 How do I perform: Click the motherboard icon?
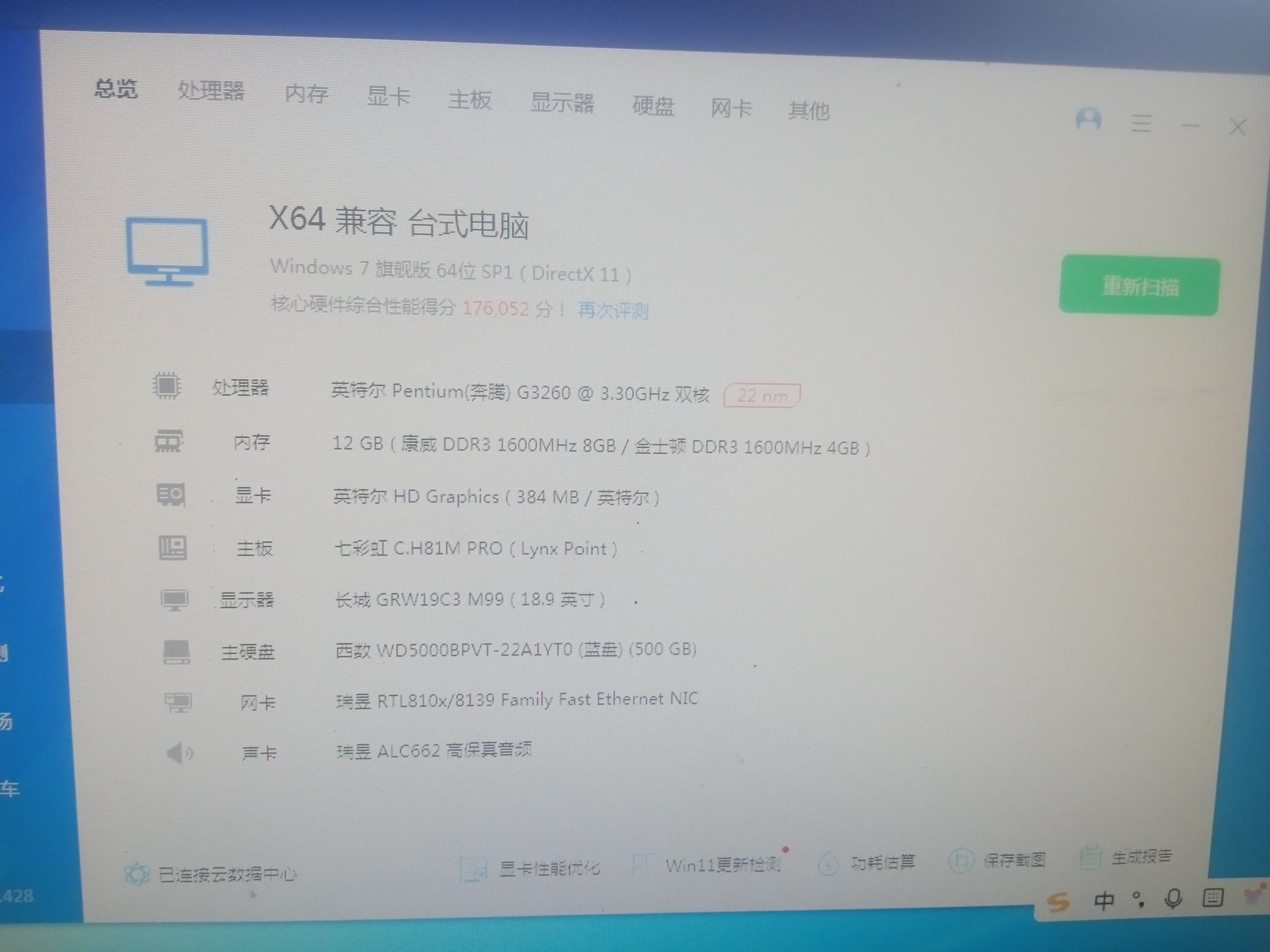(x=173, y=547)
